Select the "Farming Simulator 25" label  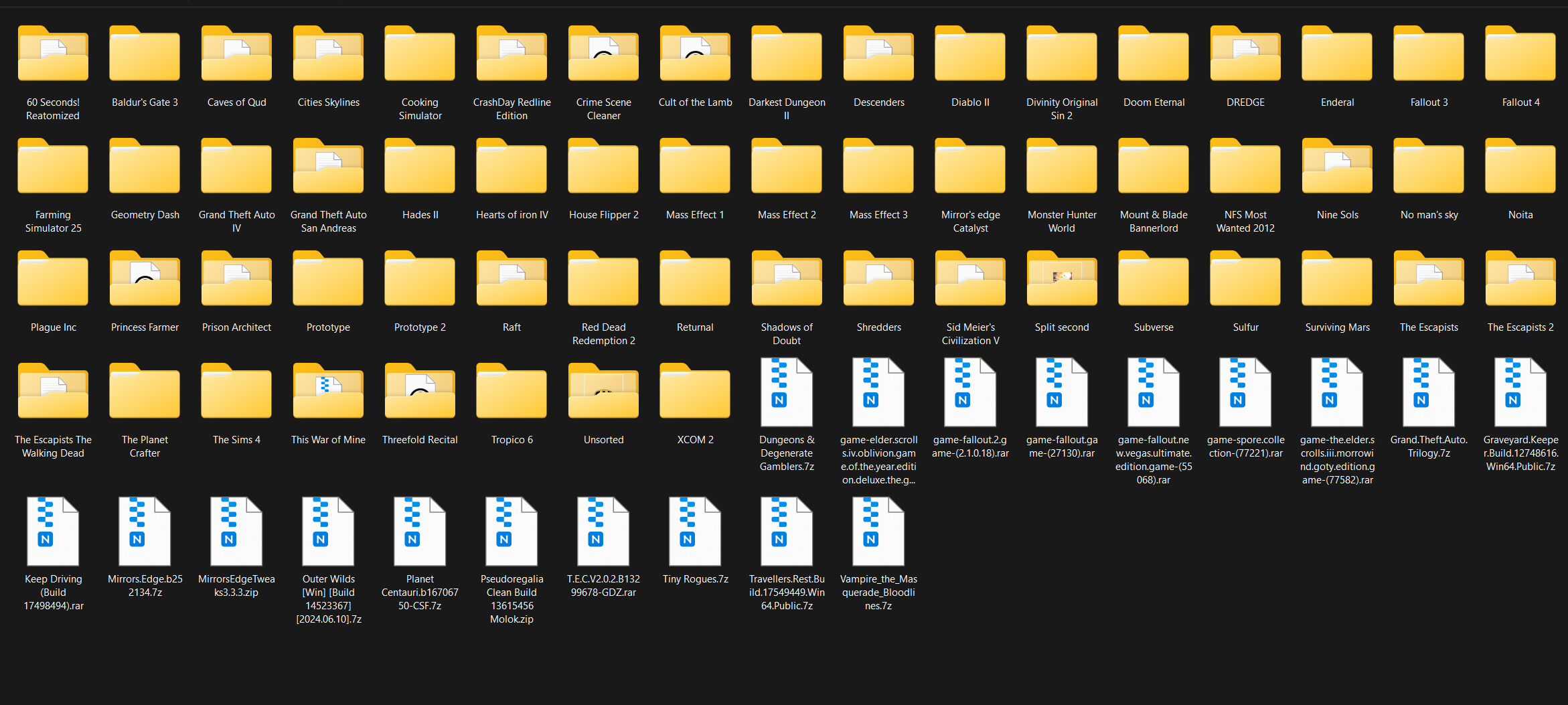tap(53, 222)
